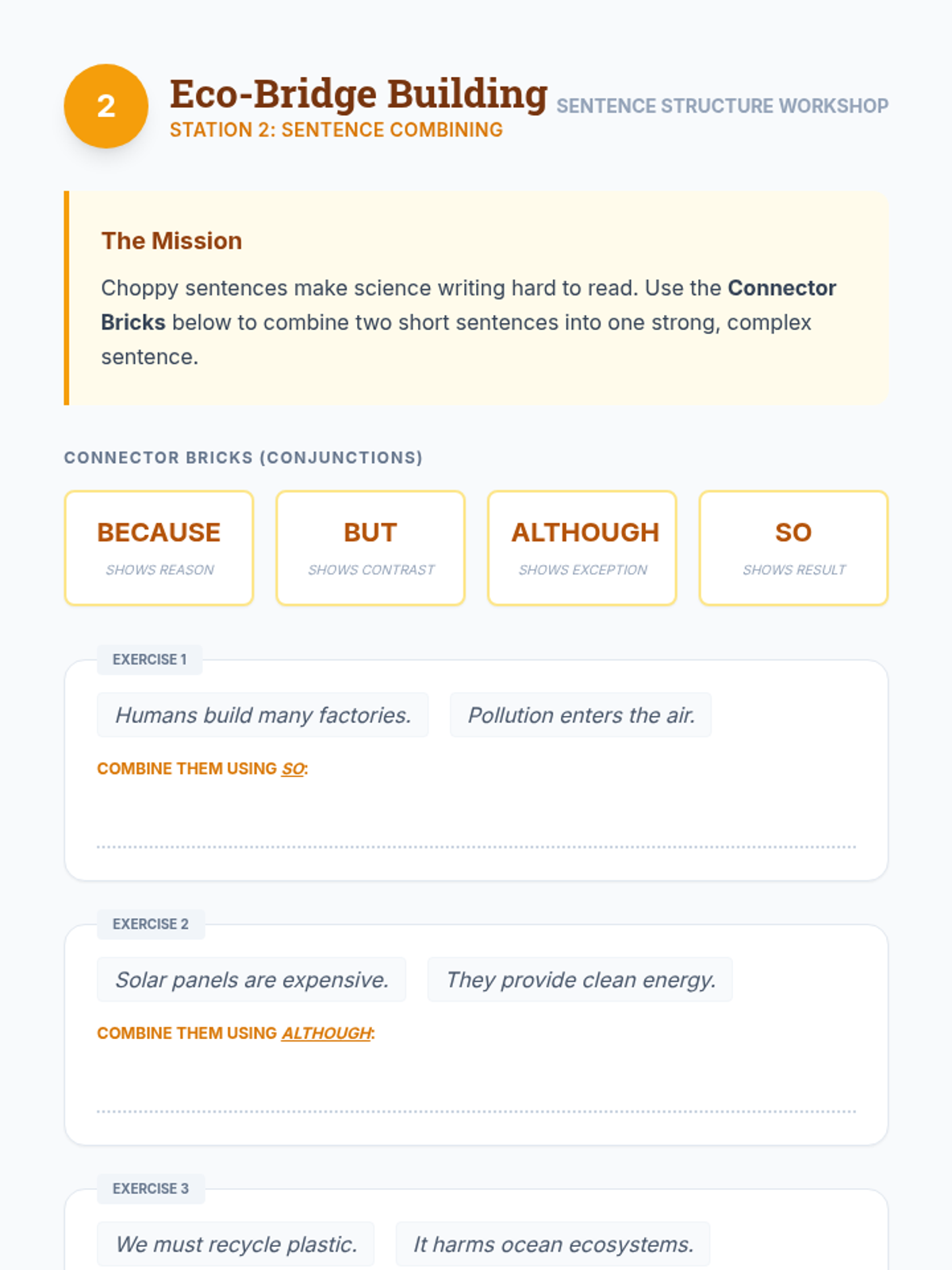Click the Eco-Bridge Building title
The width and height of the screenshot is (952, 1270).
click(x=359, y=94)
